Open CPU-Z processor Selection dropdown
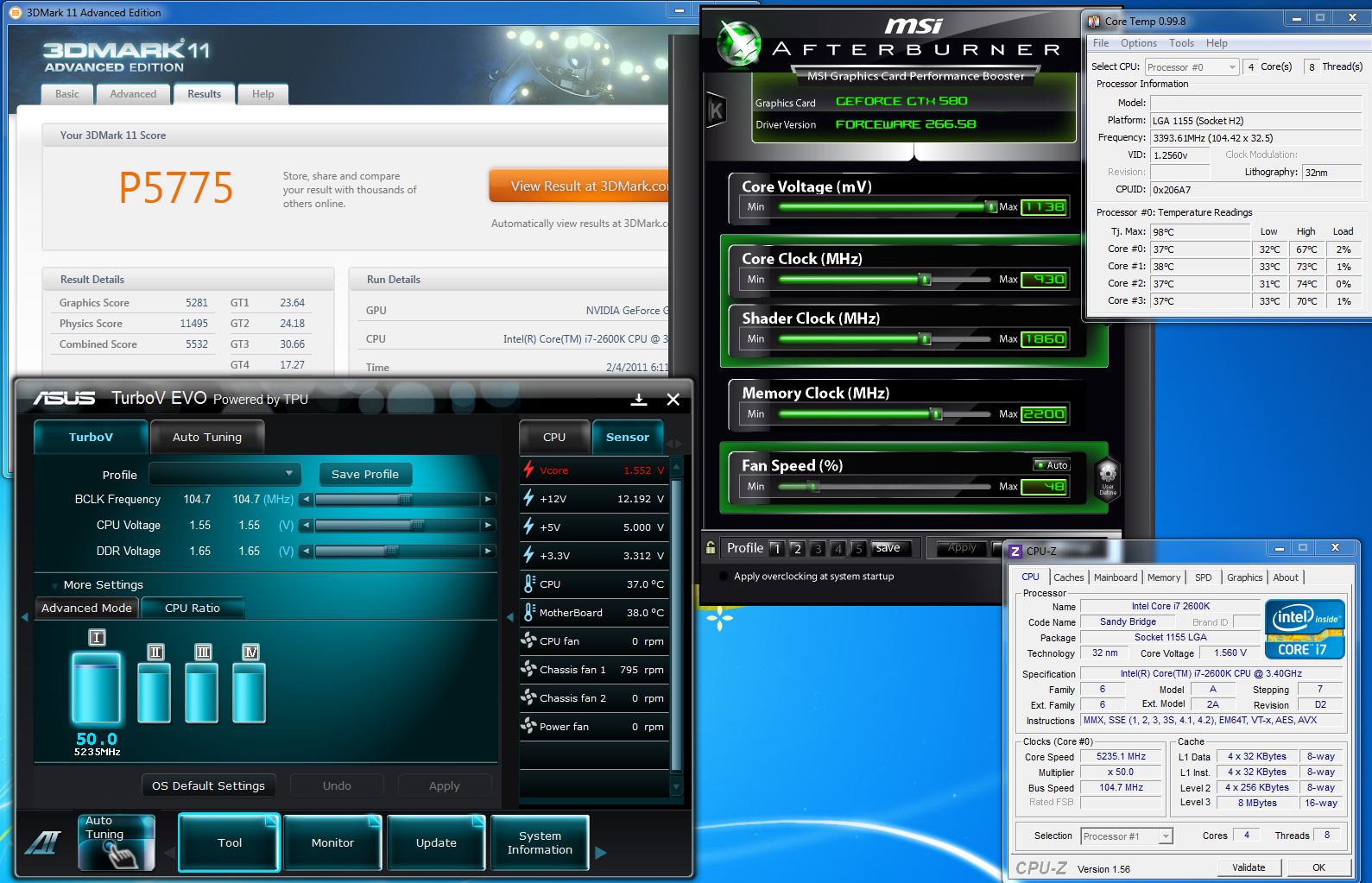The width and height of the screenshot is (1372, 883). (1126, 836)
